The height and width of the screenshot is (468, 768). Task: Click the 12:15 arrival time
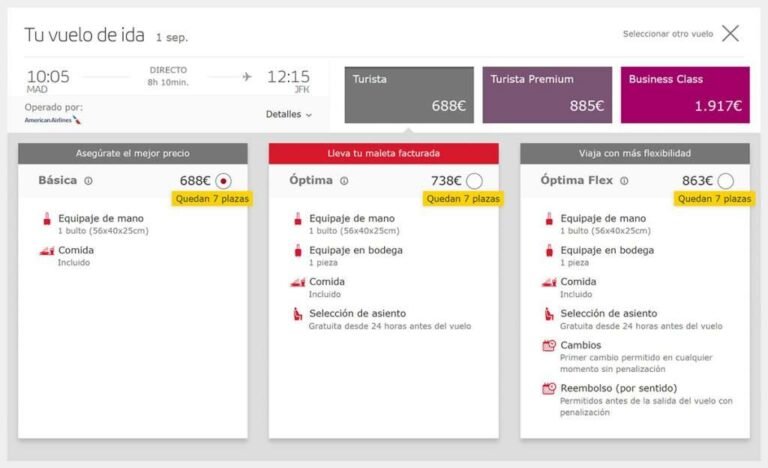[288, 76]
